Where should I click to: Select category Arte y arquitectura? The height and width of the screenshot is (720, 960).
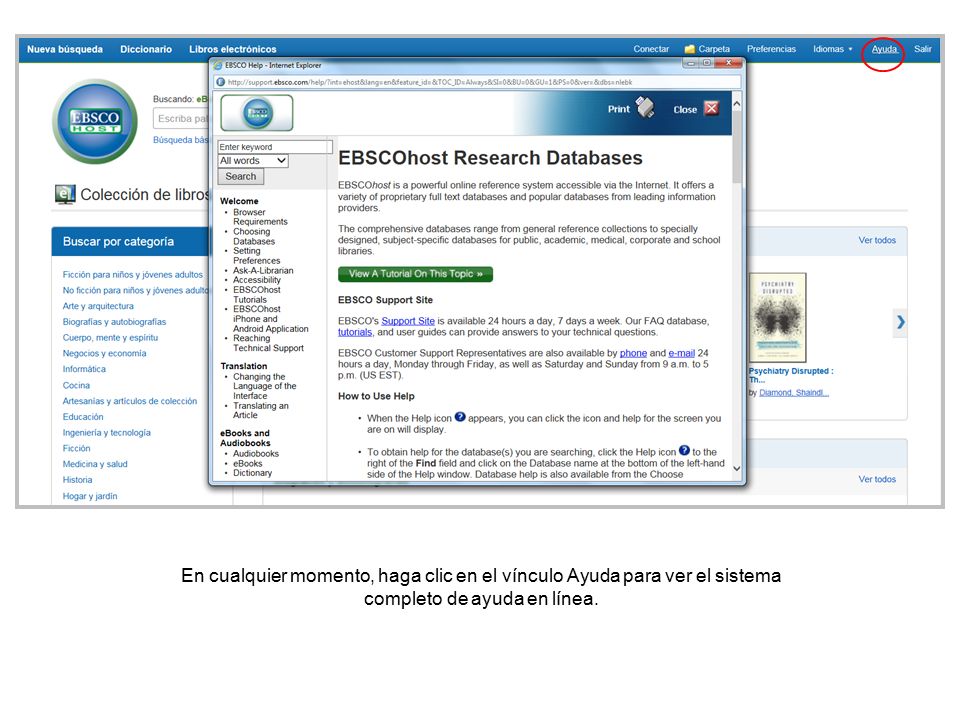point(98,306)
